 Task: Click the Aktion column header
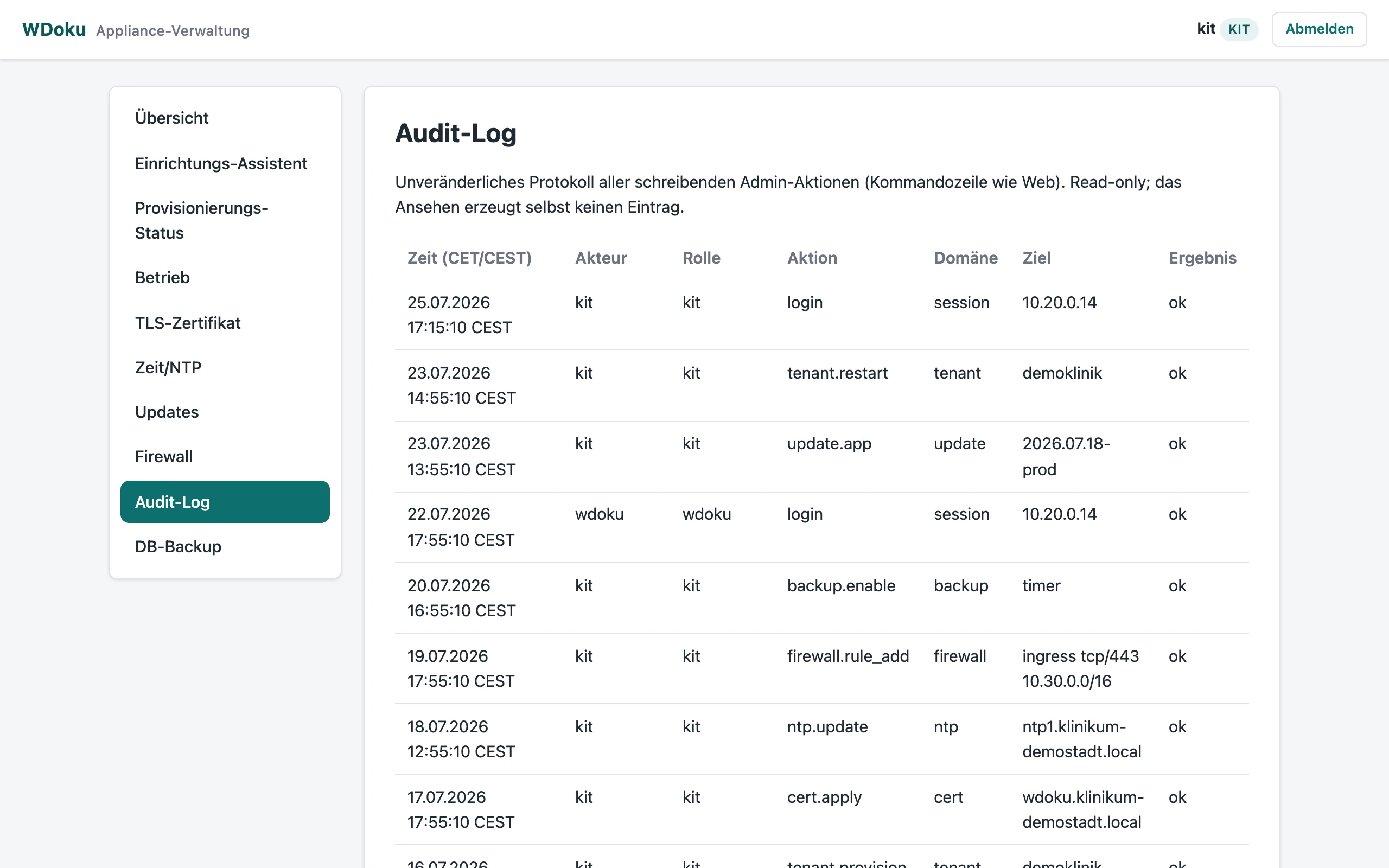(812, 258)
